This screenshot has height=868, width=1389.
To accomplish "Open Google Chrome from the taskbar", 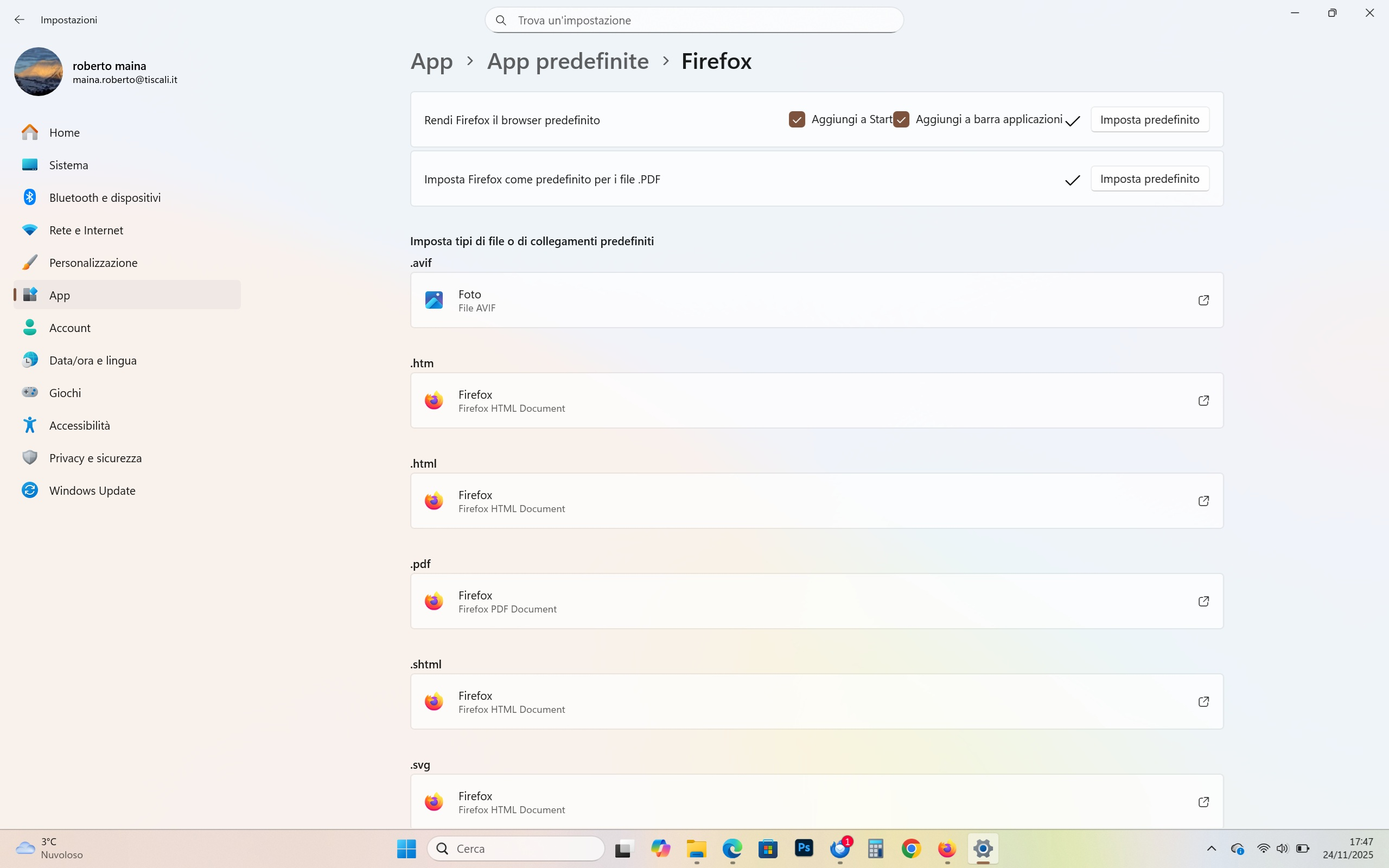I will tap(911, 848).
